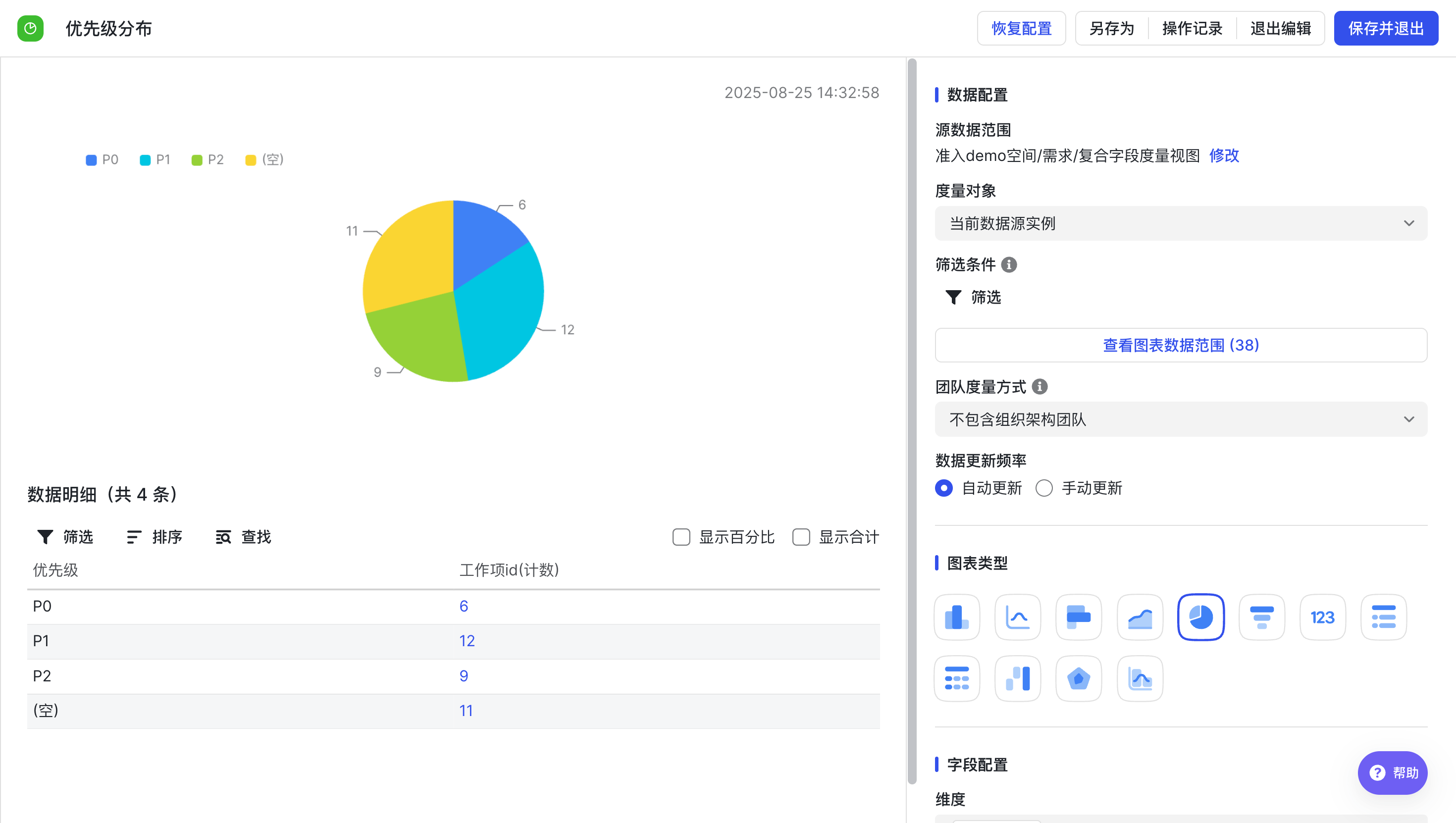Open 排序 in the data detail toolbar

[x=154, y=537]
